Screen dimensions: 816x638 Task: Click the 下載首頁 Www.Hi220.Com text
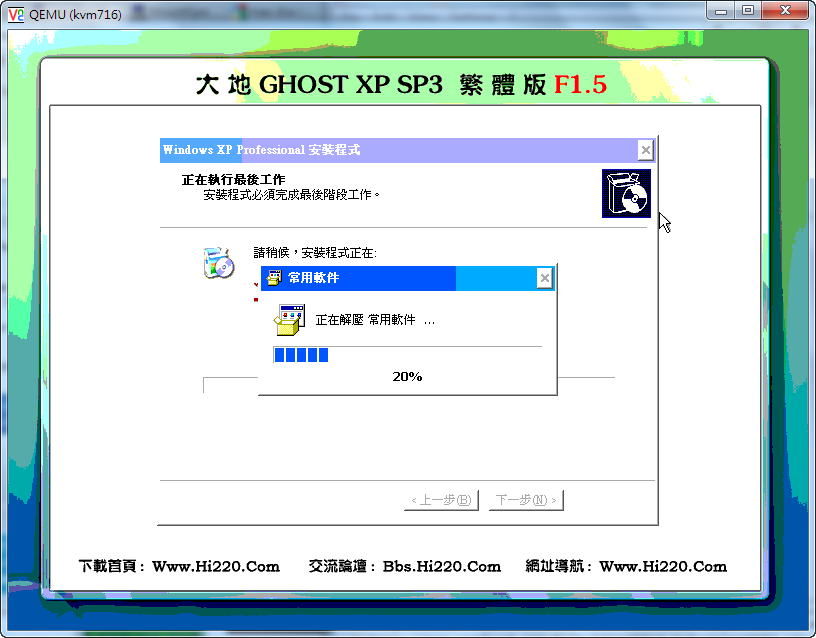tap(179, 566)
